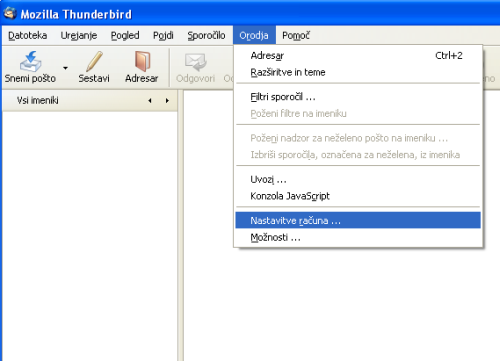The width and height of the screenshot is (500, 361).
Task: Open the Pogled menu
Action: pos(125,35)
